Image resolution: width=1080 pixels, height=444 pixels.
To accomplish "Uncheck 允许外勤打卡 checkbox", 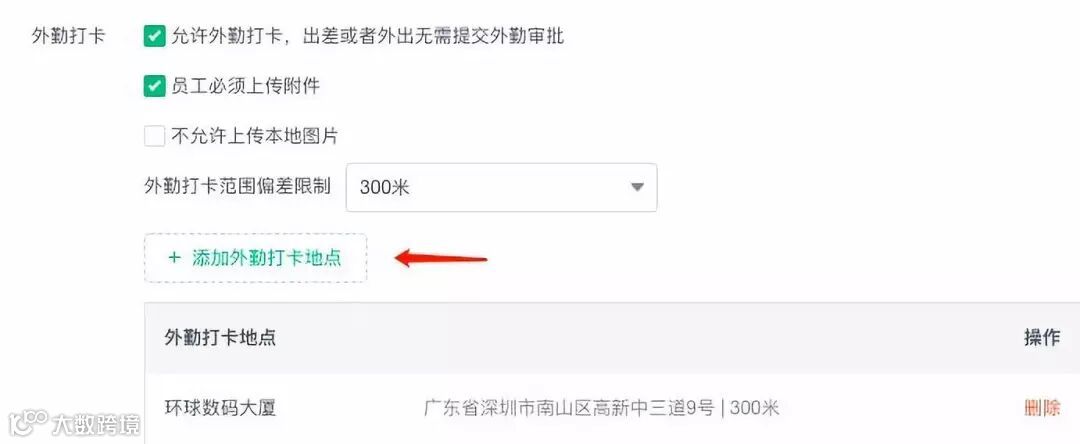I will (154, 36).
